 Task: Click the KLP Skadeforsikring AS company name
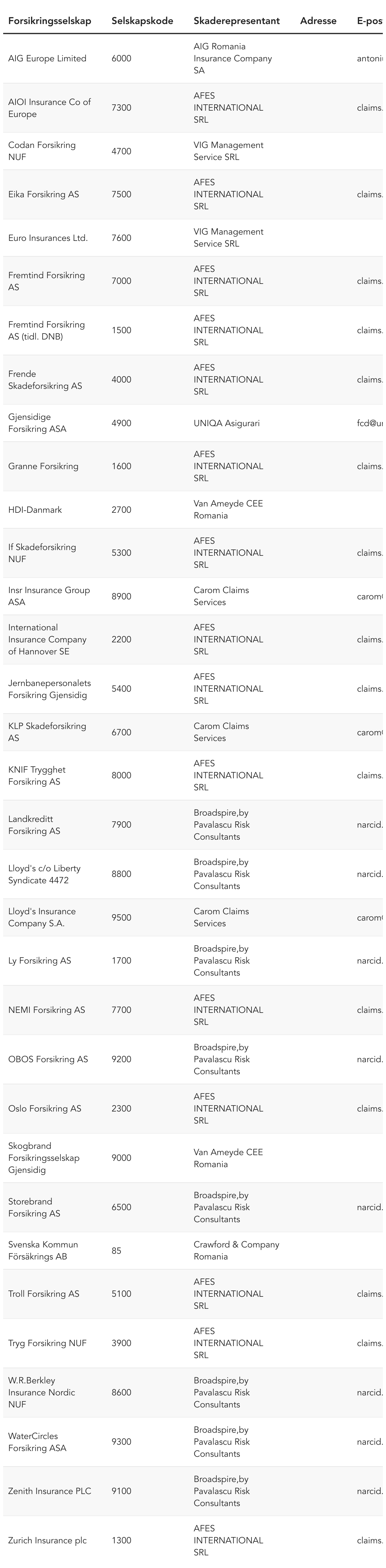(47, 732)
